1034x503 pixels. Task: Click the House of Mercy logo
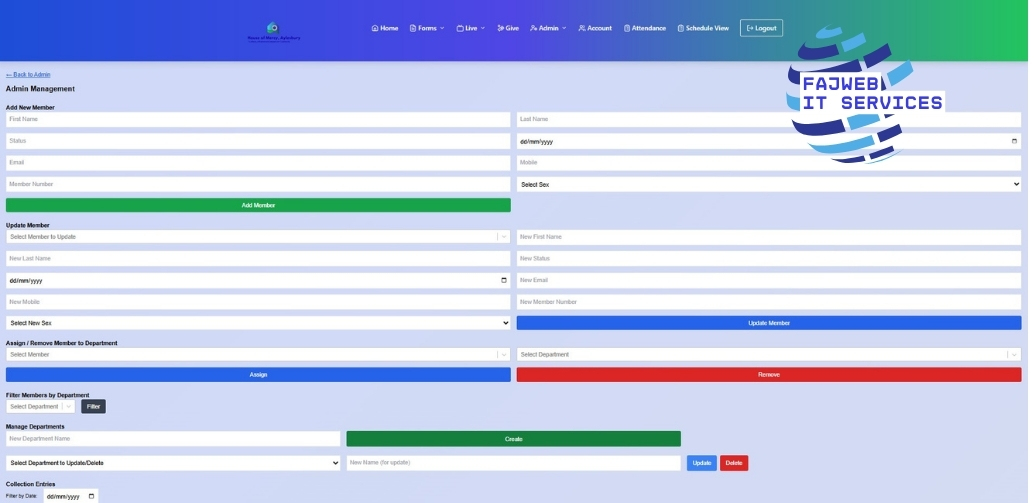[274, 32]
